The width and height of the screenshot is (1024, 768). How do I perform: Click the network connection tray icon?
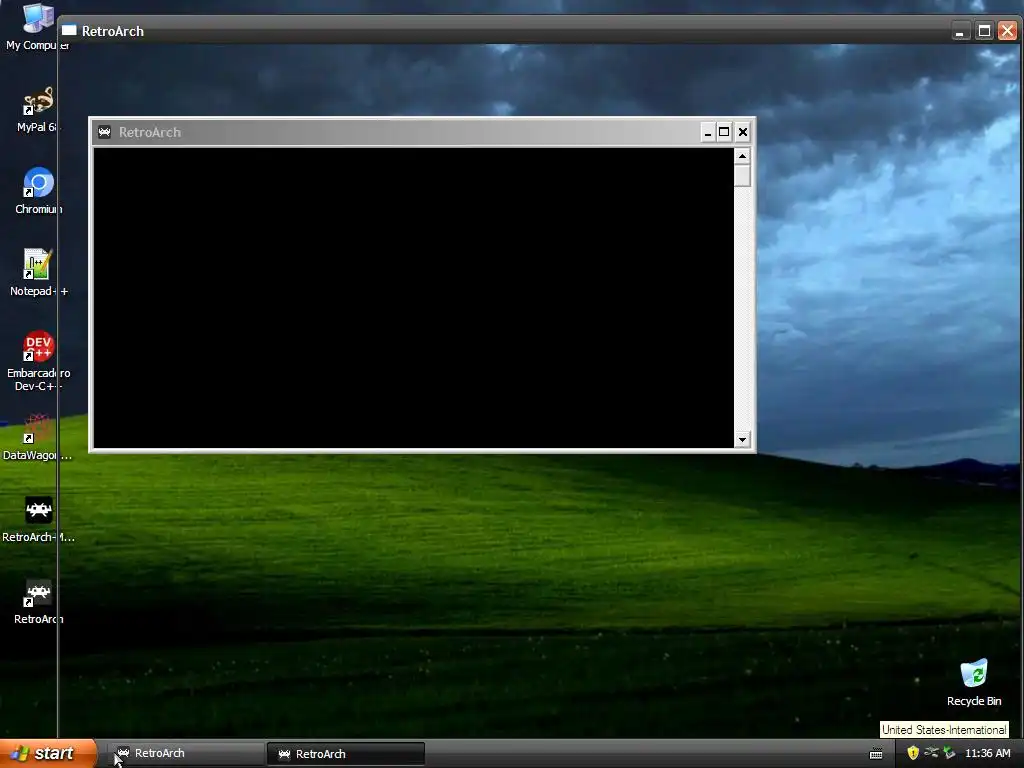point(931,753)
